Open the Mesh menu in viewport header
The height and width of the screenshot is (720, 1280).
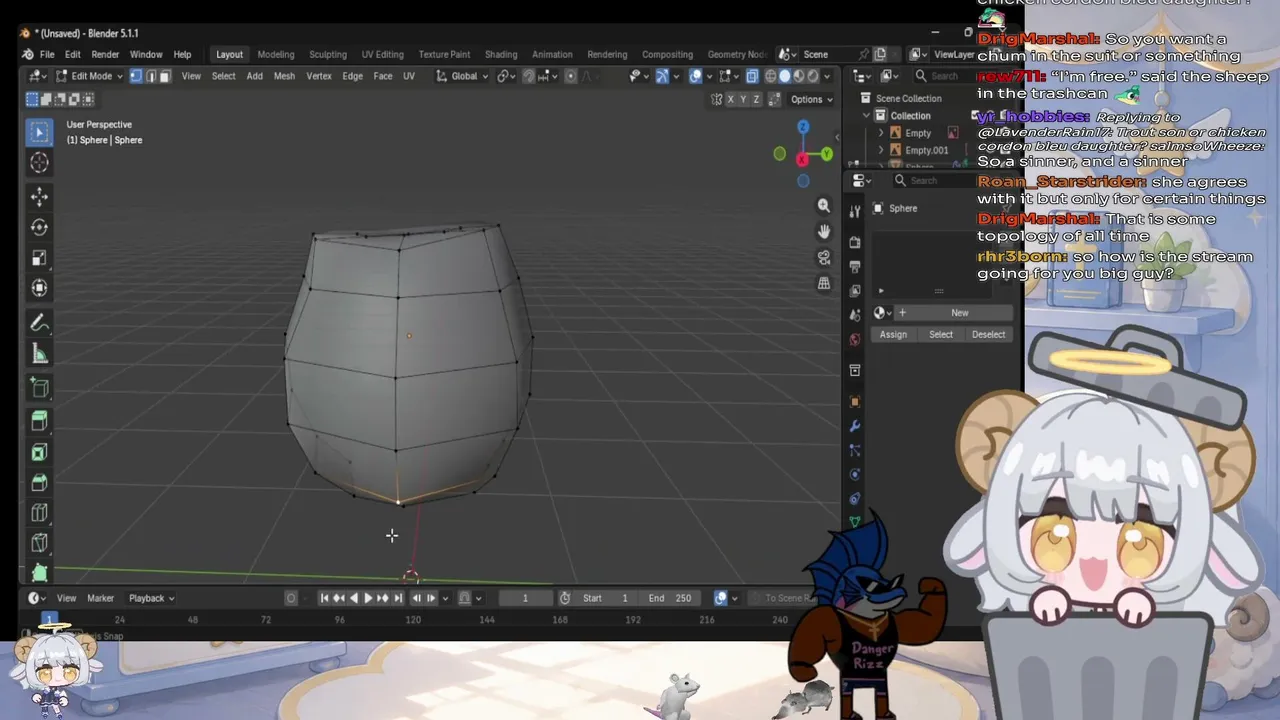click(x=284, y=76)
